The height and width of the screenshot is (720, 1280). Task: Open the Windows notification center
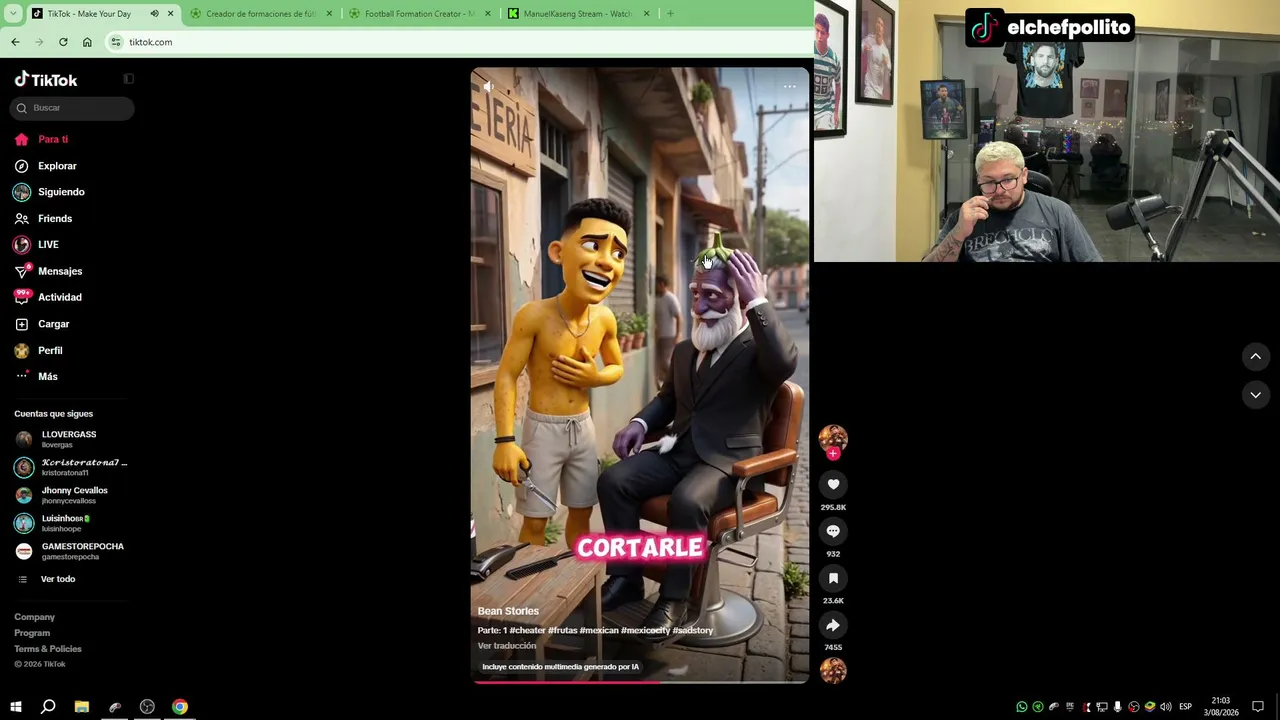(1258, 707)
